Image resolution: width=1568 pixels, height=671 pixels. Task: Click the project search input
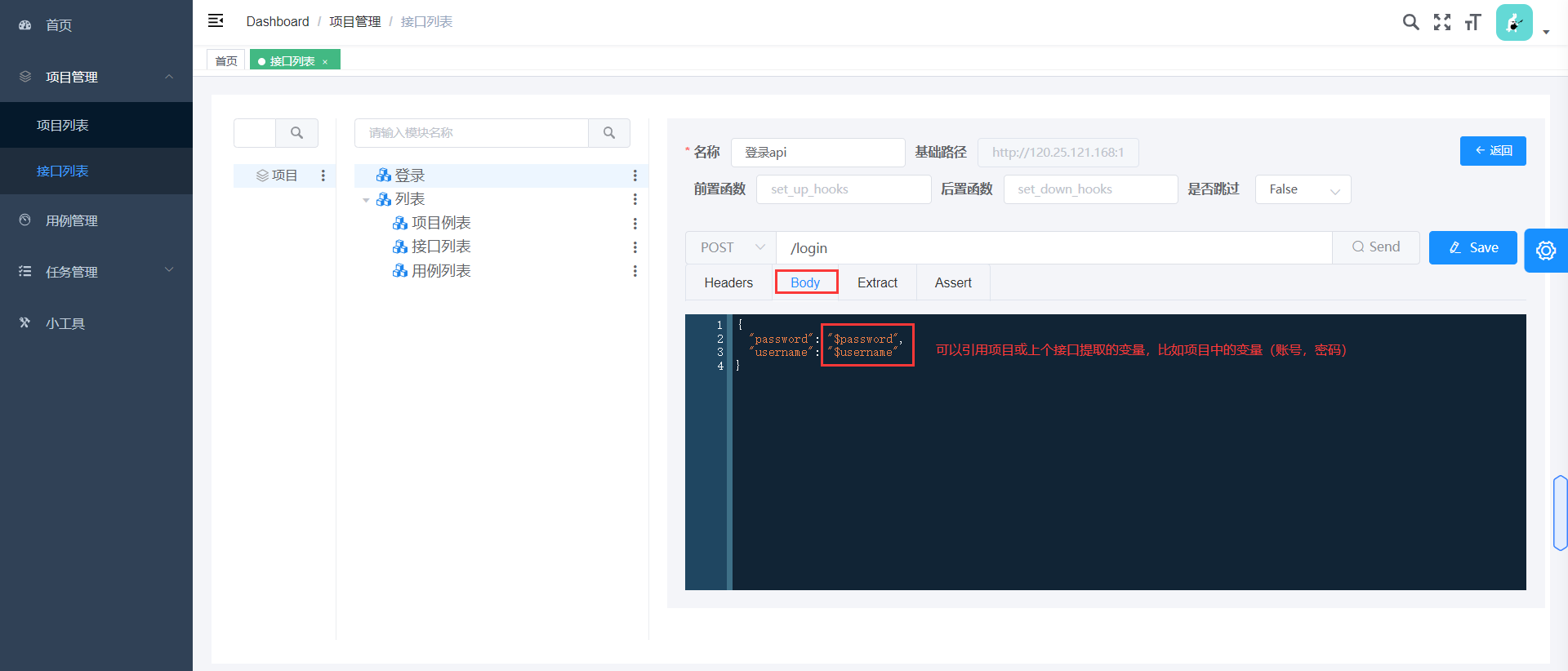point(255,133)
